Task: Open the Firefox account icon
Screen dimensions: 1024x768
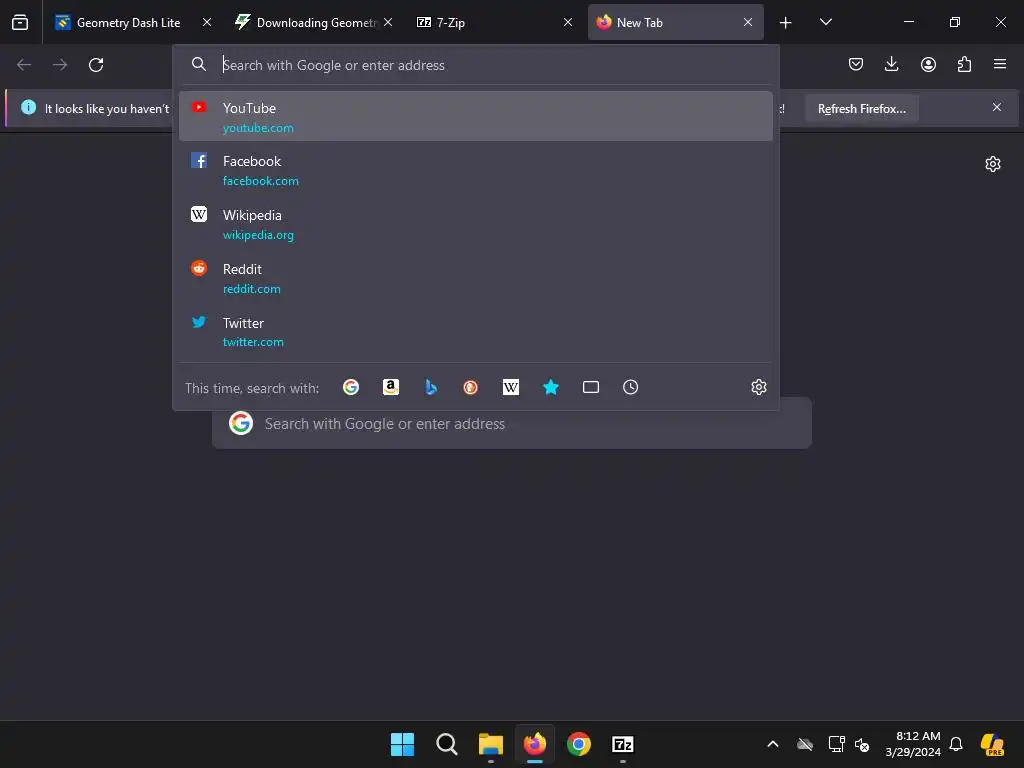Action: (928, 64)
